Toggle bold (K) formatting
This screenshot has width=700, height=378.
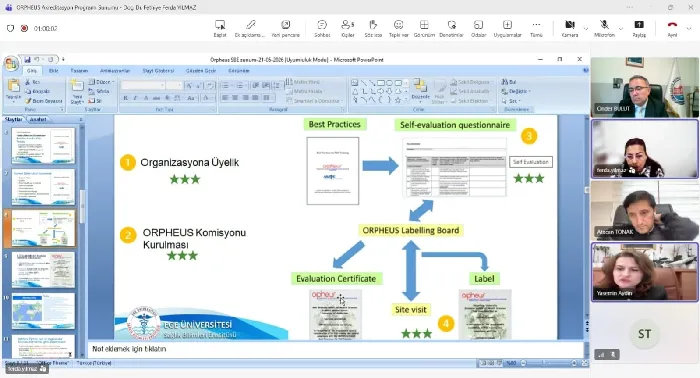click(126, 98)
